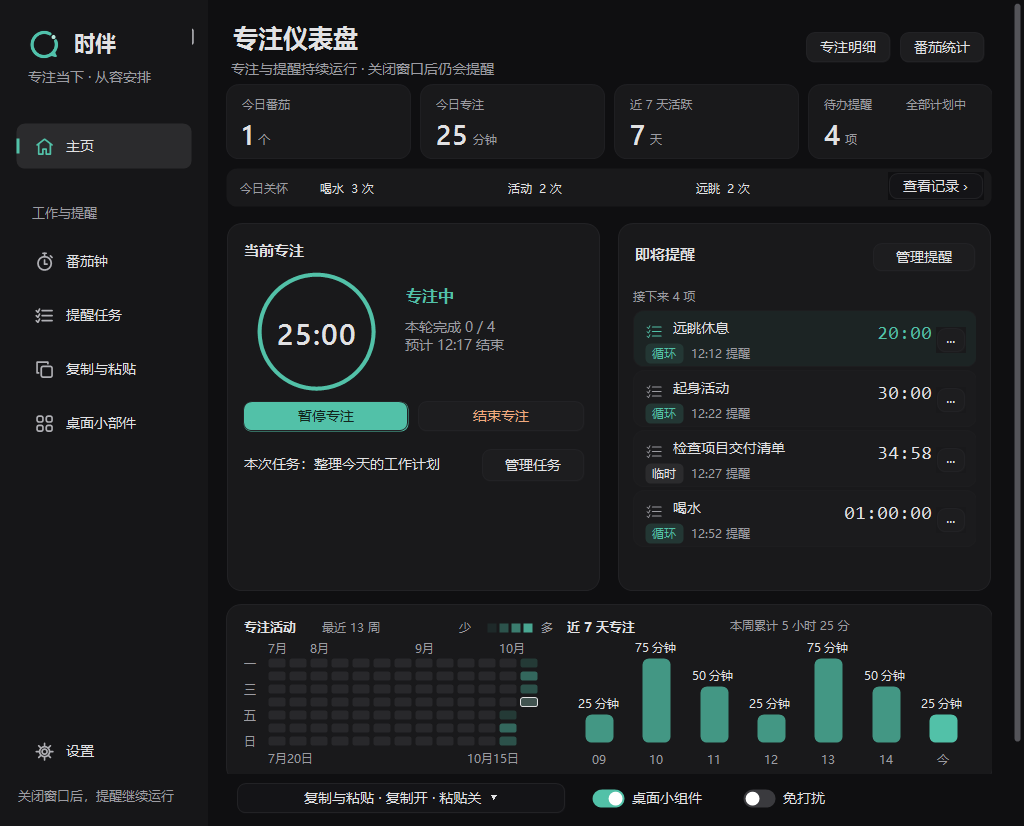1024x826 pixels.
Task: Click the 临时 tag on 检查项目交付清单
Action: click(x=664, y=473)
